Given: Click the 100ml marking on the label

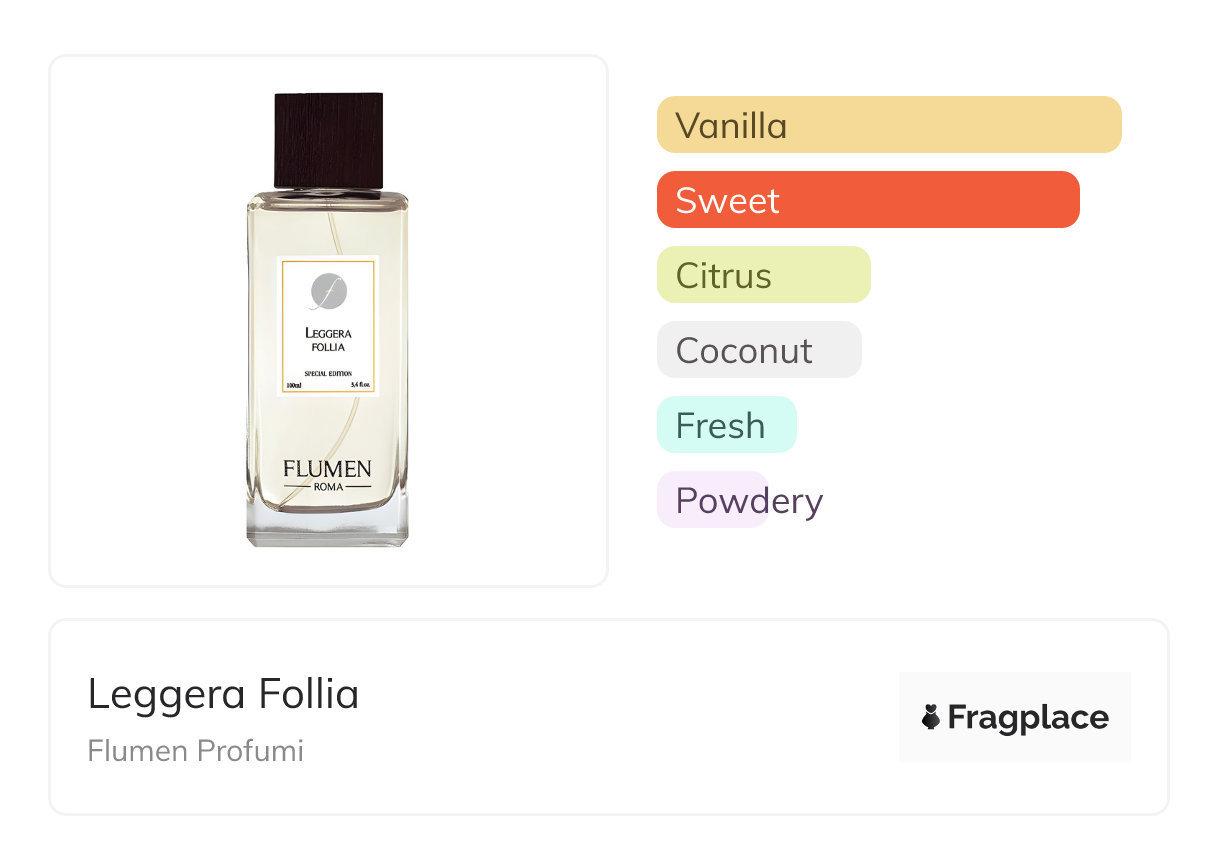Looking at the screenshot, I should click(294, 385).
